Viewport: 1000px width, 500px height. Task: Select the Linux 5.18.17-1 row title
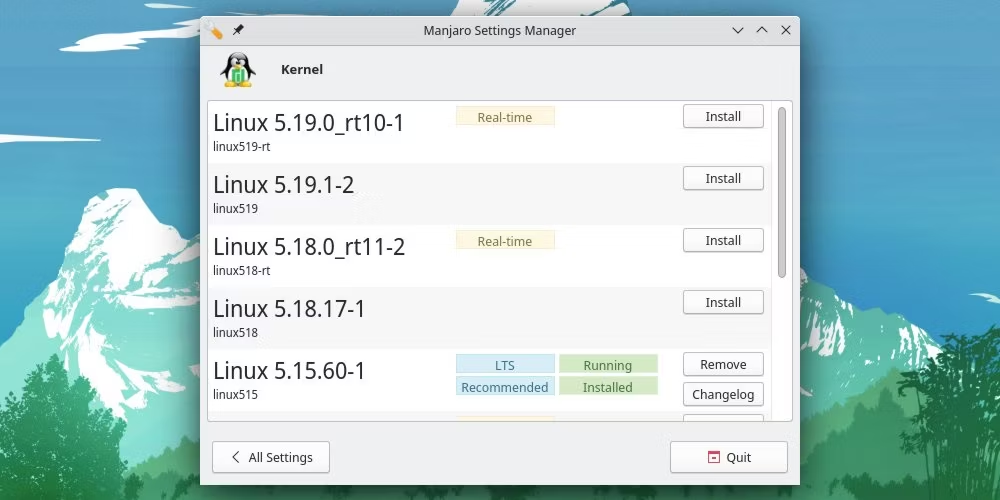(289, 308)
